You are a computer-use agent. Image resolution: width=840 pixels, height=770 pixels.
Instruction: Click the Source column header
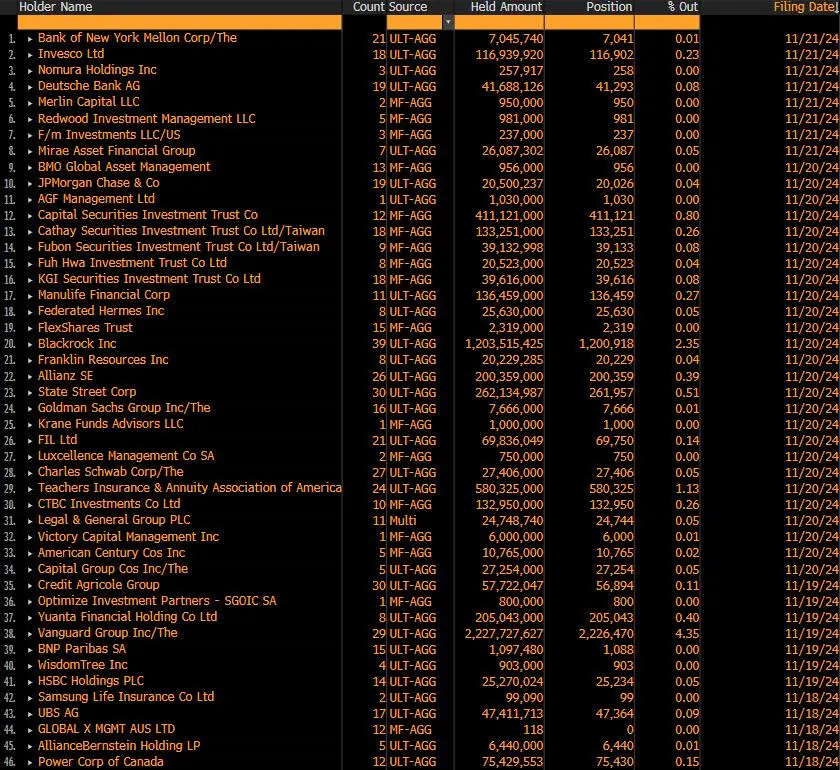[x=408, y=7]
